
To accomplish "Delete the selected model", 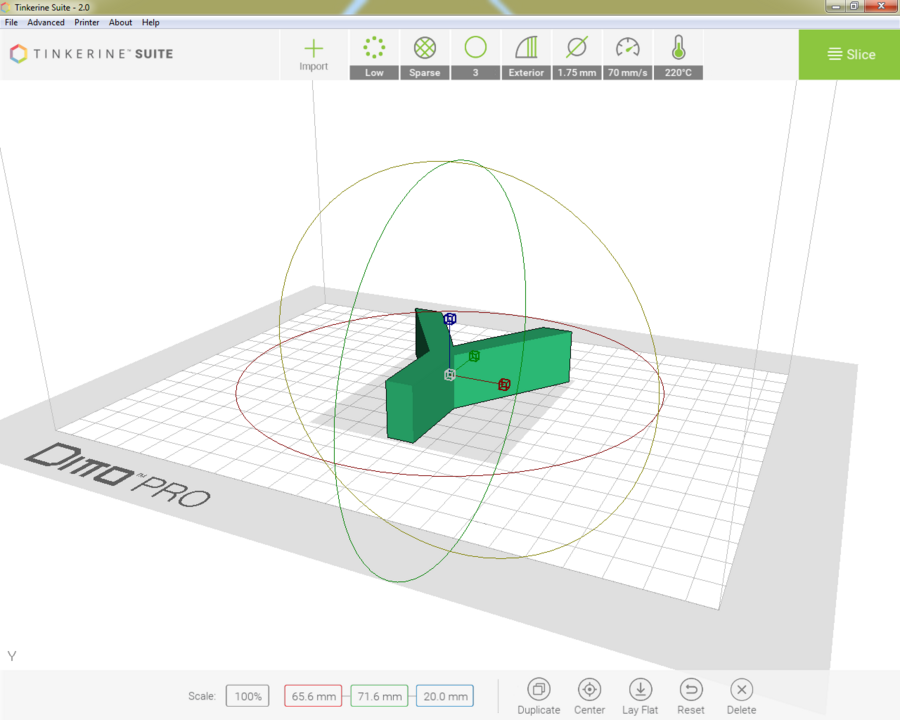I will (741, 695).
